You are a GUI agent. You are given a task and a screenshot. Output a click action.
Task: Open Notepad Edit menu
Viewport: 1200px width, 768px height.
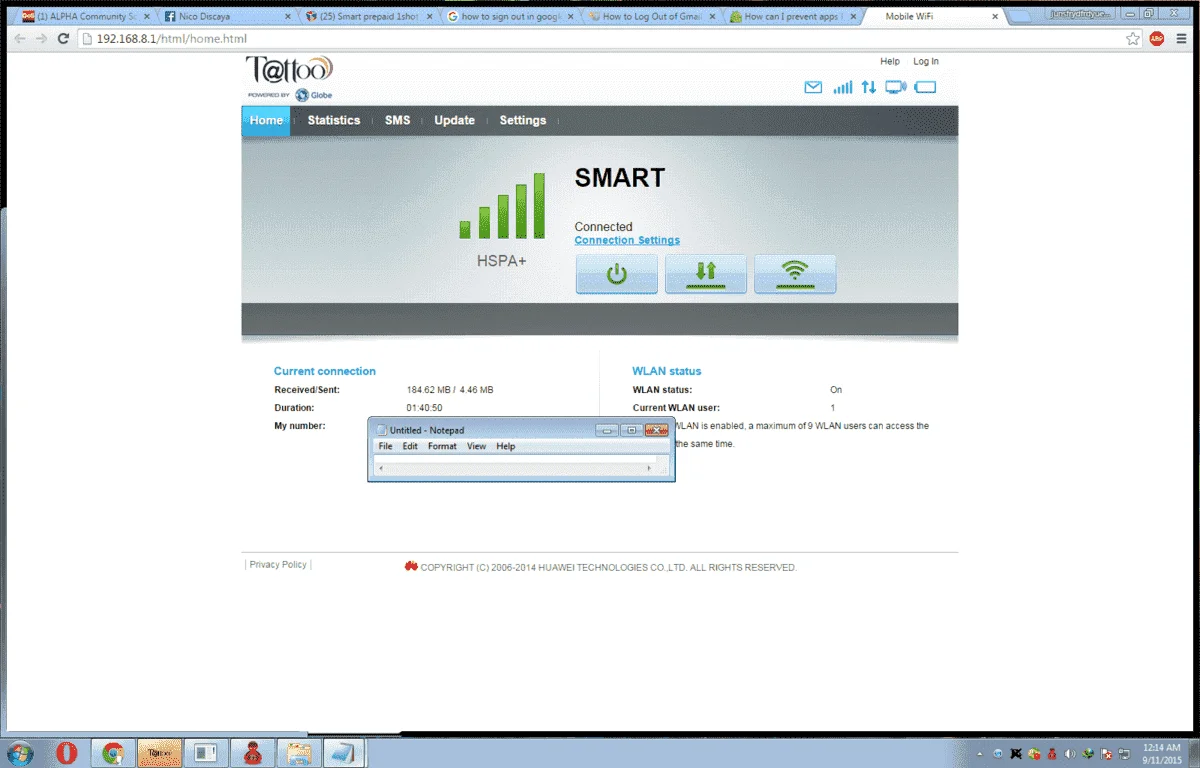(410, 446)
